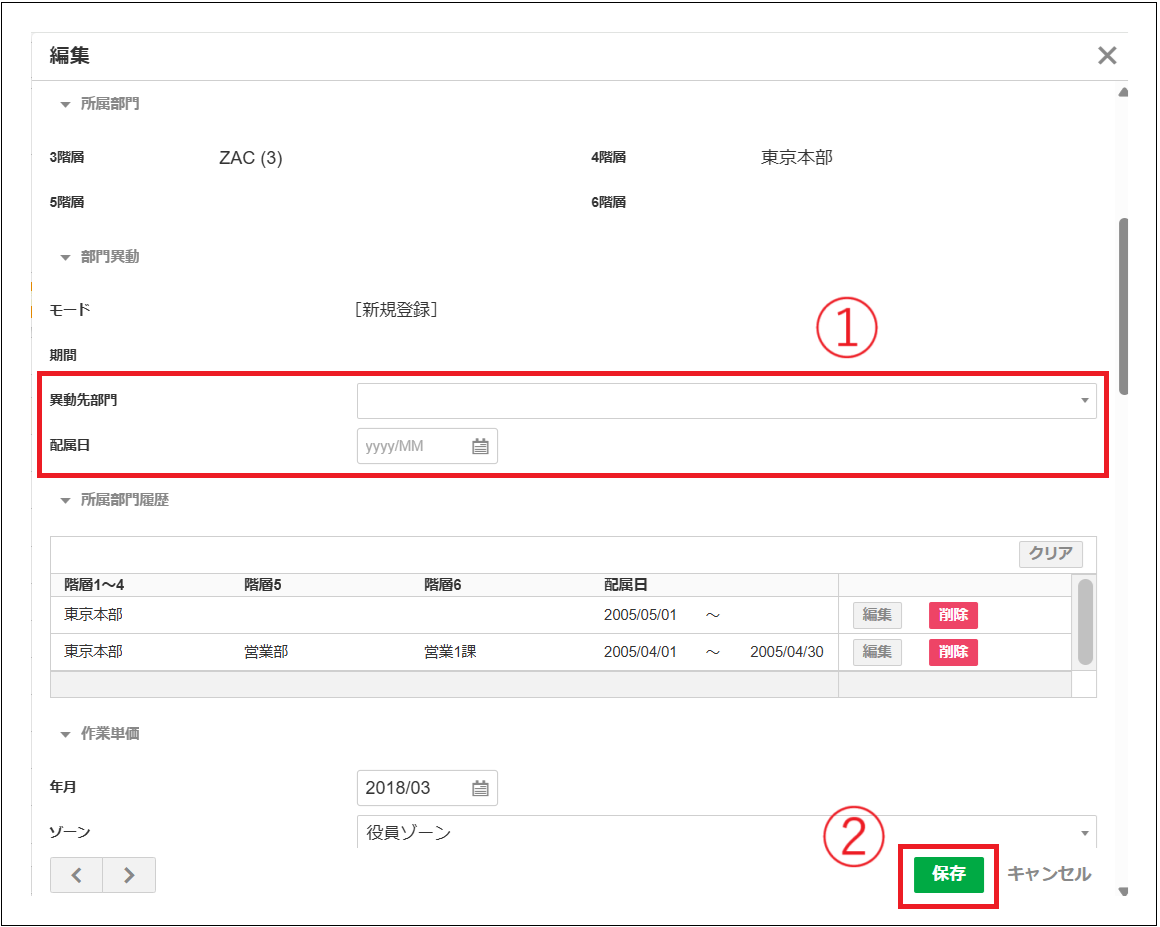Go to previous record with left arrow

[x=76, y=875]
